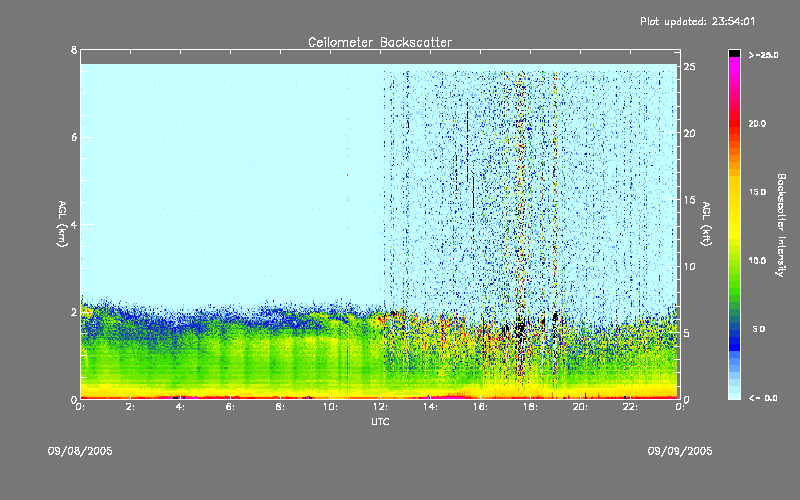Select the magenta band of the colorbar
800x500 pixels.
click(734, 66)
